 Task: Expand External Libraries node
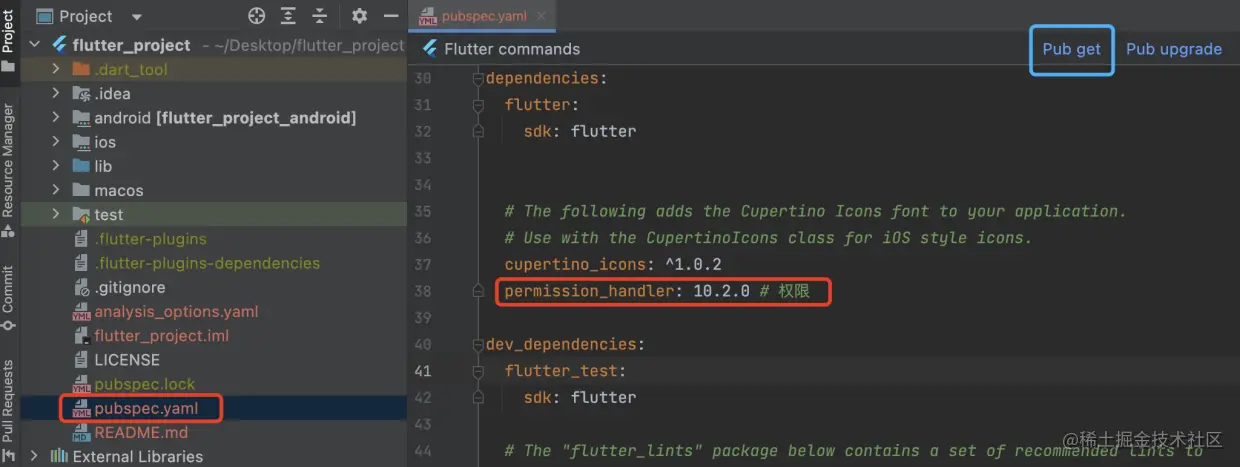coord(36,456)
